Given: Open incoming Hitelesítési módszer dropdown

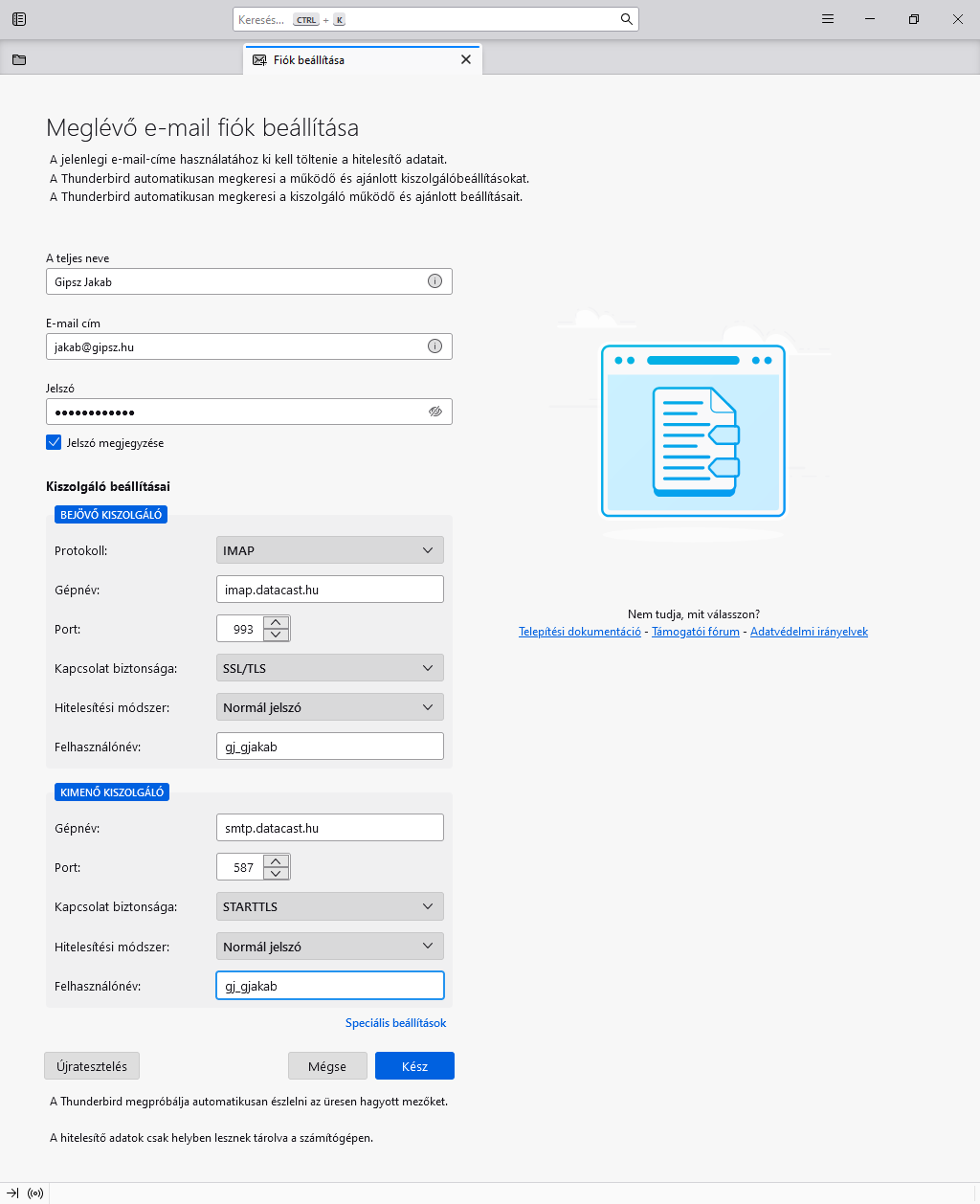Looking at the screenshot, I should 330,707.
